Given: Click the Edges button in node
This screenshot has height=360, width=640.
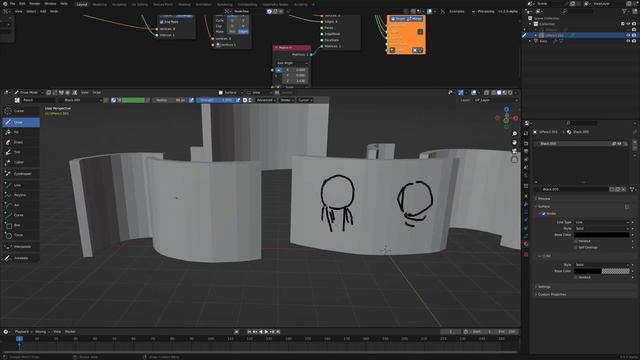Looking at the screenshot, I should click(243, 31).
